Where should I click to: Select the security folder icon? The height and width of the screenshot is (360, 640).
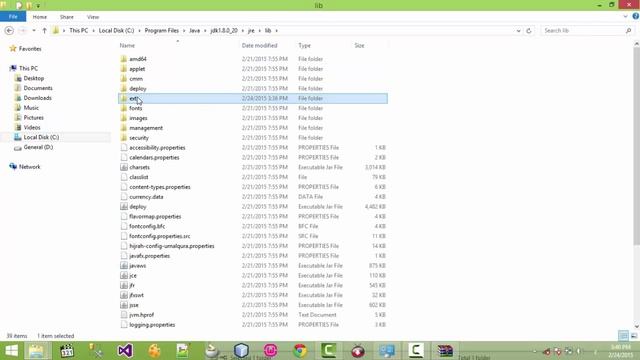tap(124, 138)
